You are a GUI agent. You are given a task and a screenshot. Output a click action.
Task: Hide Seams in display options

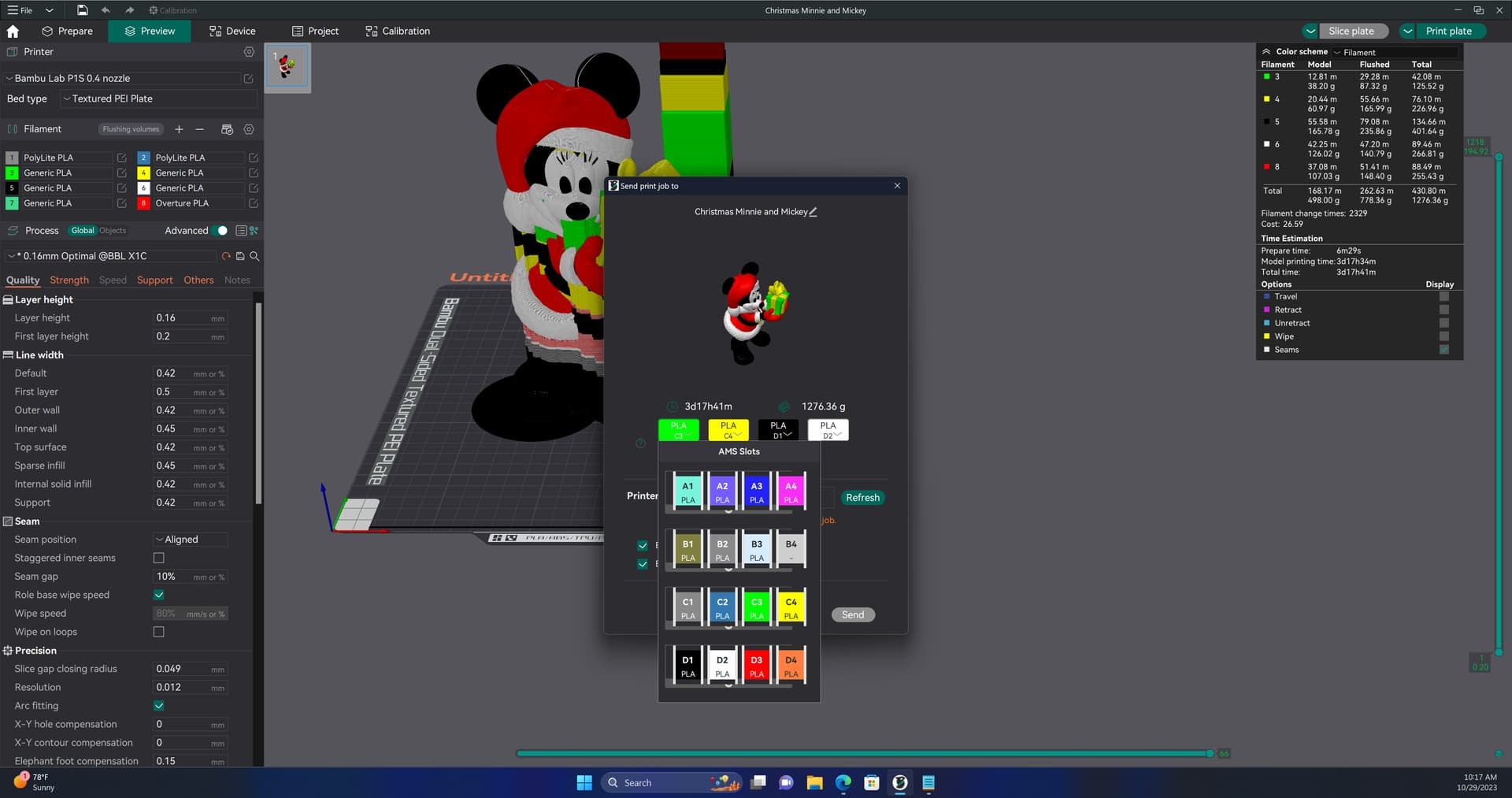(x=1444, y=350)
